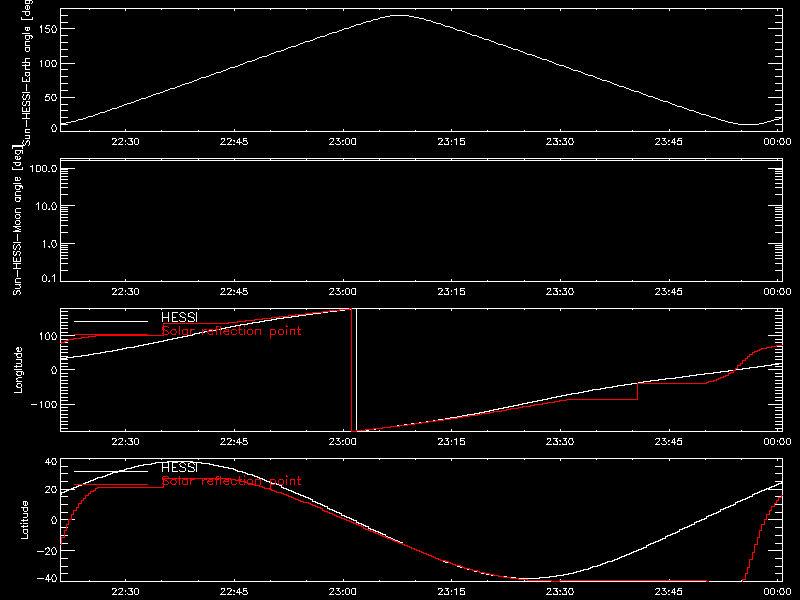Click 00:00 label under Latitude plot
The image size is (800, 600).
pyautogui.click(x=777, y=591)
